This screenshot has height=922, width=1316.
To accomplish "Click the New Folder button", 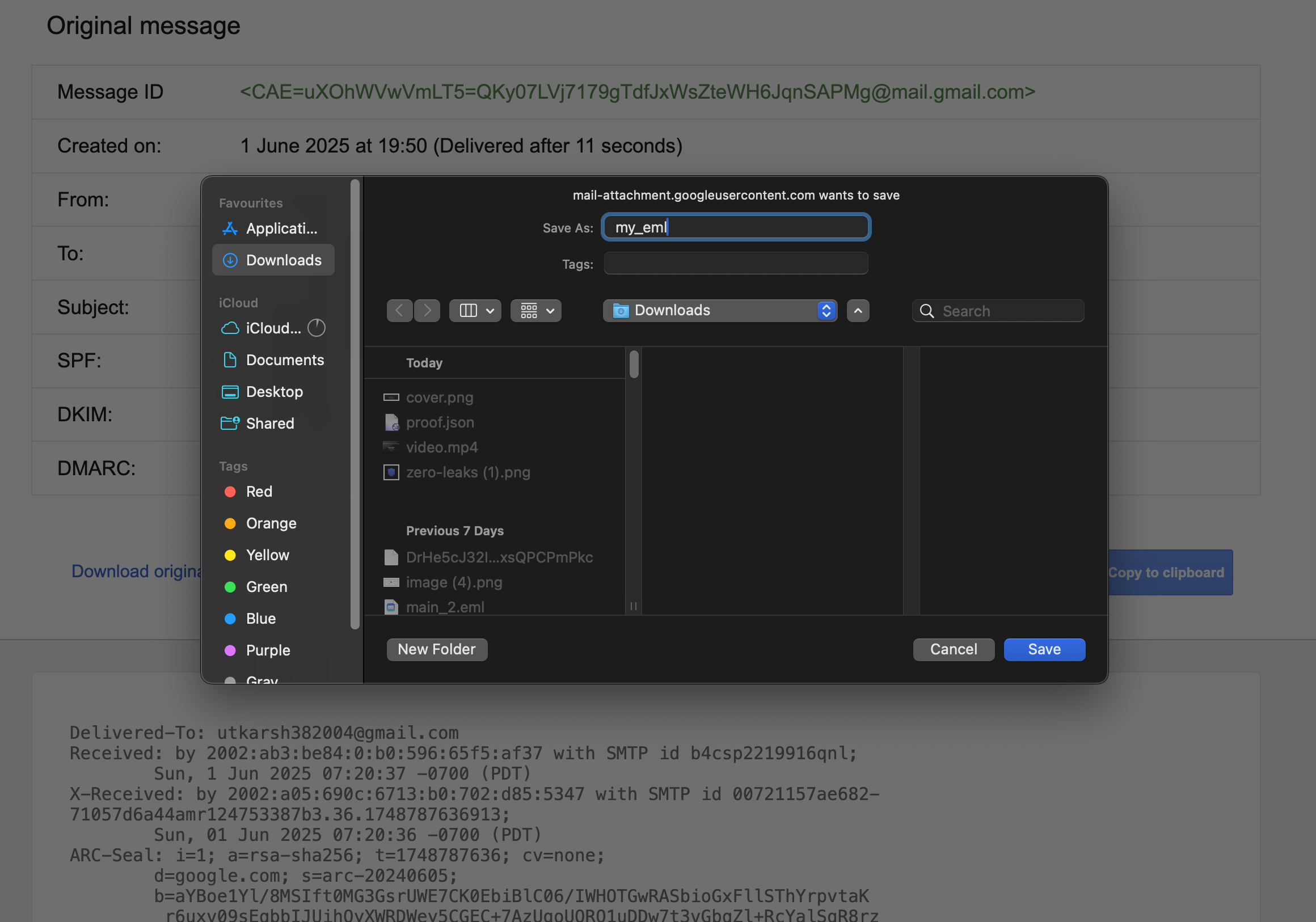I will pyautogui.click(x=436, y=649).
